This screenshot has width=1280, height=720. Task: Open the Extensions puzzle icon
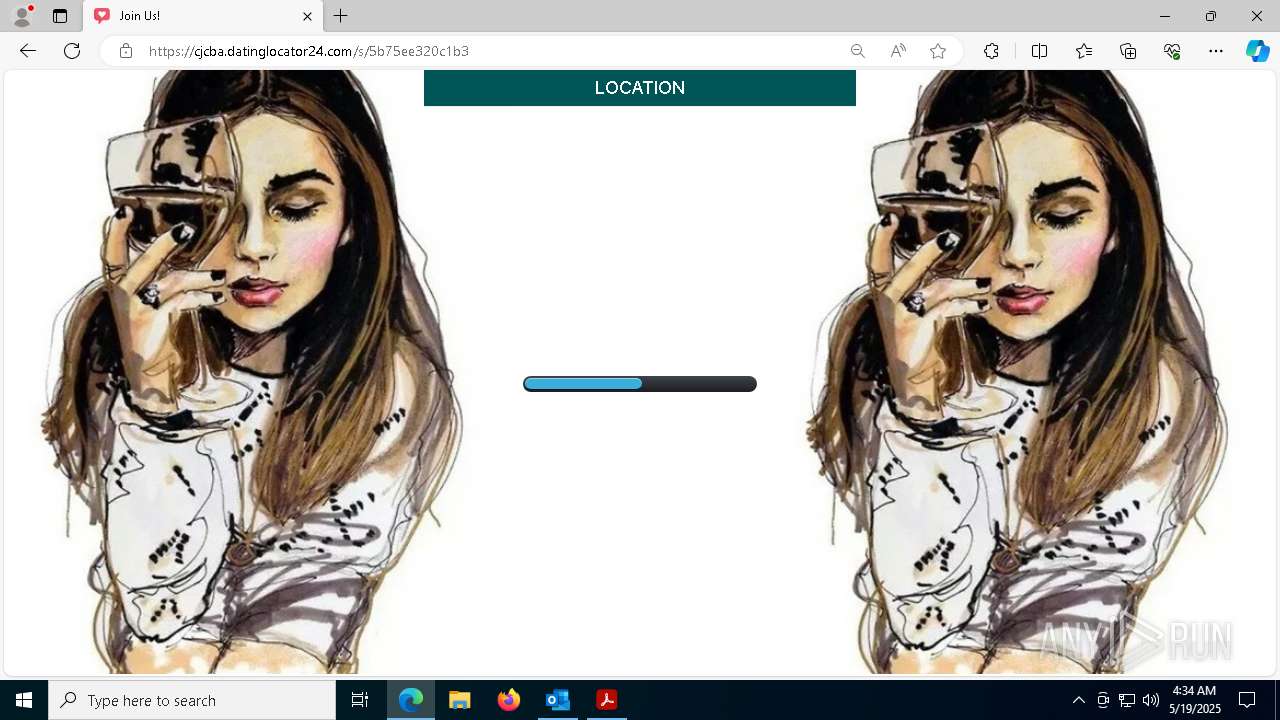[991, 51]
